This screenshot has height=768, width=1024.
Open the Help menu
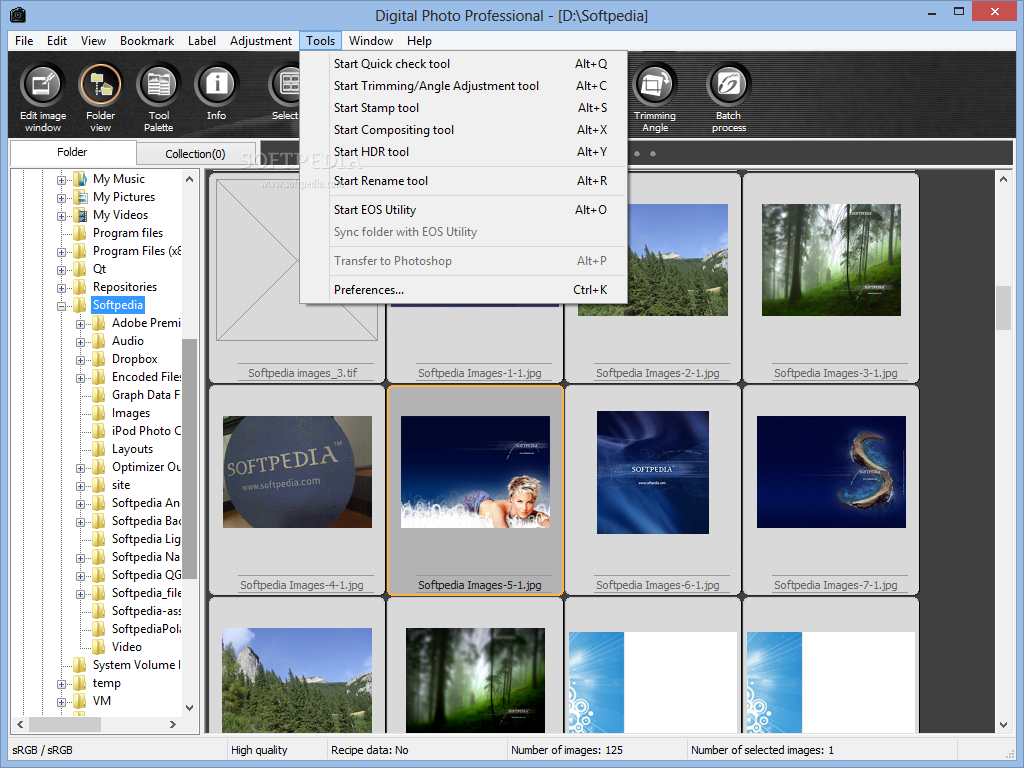[419, 40]
